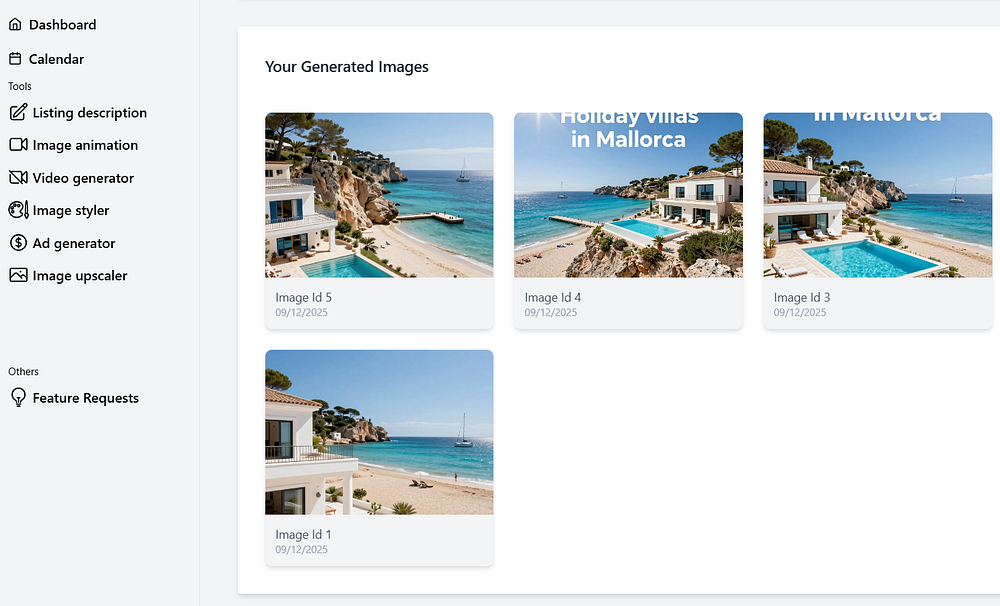Click the Listing description pencil icon
The width and height of the screenshot is (1000, 606).
click(x=18, y=112)
